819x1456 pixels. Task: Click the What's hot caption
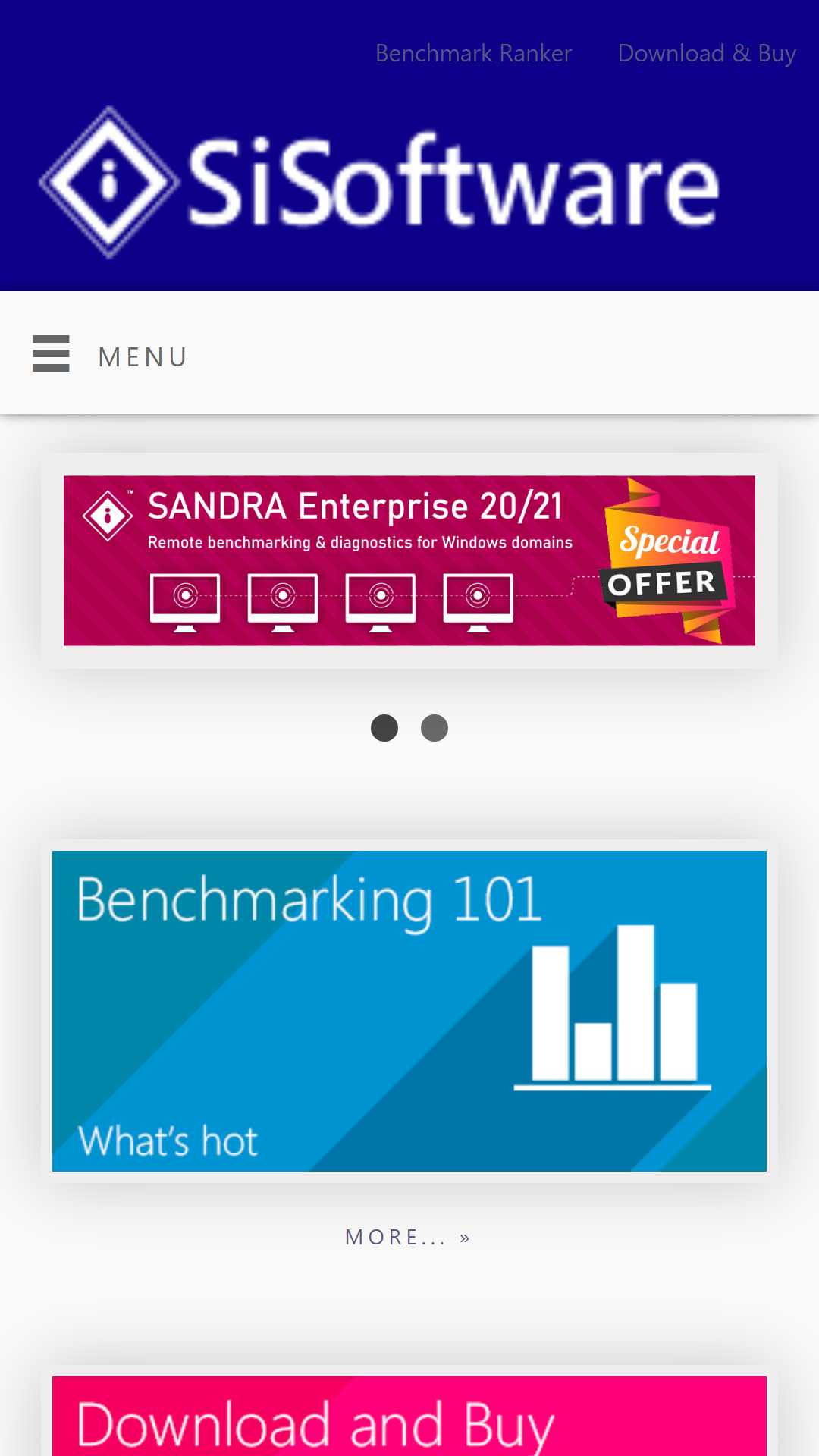[168, 1141]
